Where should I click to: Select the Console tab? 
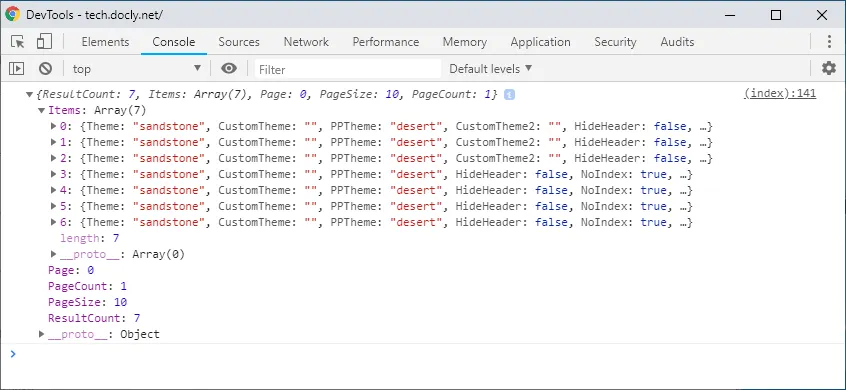(x=174, y=42)
